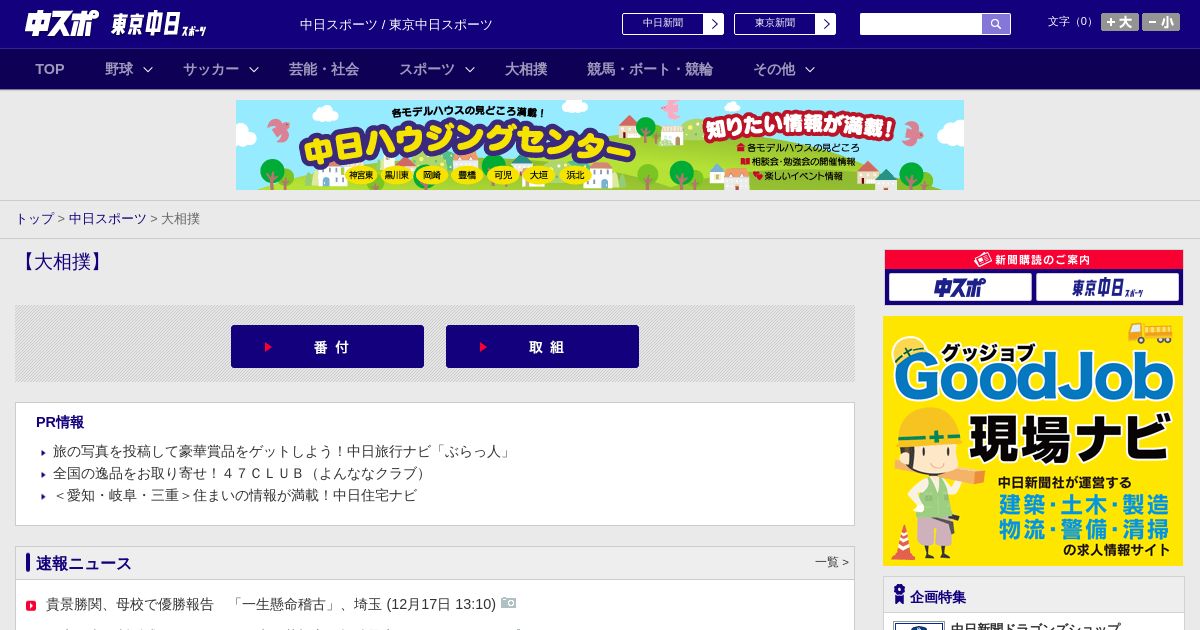Click the arrow beside 中日新聞
Screen dimensions: 1200x630
(x=714, y=24)
